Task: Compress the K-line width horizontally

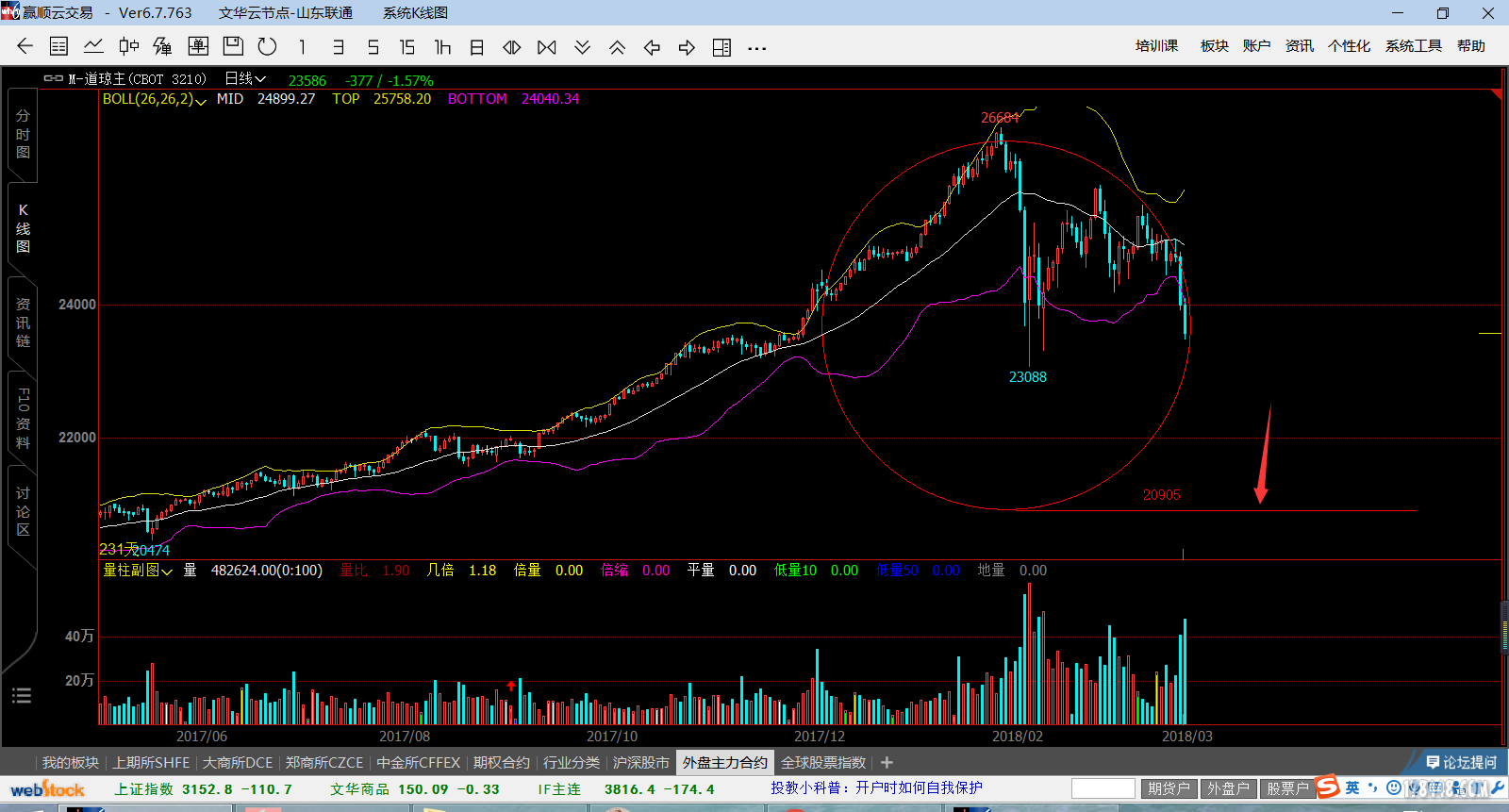Action: 547,47
